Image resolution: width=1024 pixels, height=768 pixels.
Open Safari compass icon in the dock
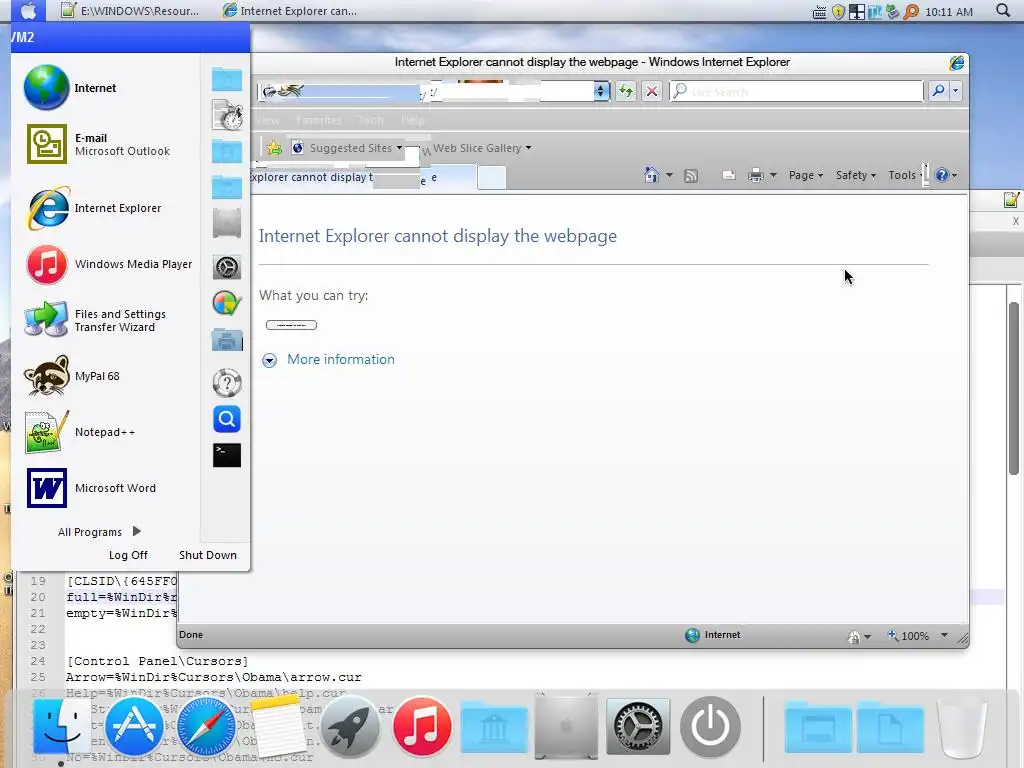tap(206, 726)
